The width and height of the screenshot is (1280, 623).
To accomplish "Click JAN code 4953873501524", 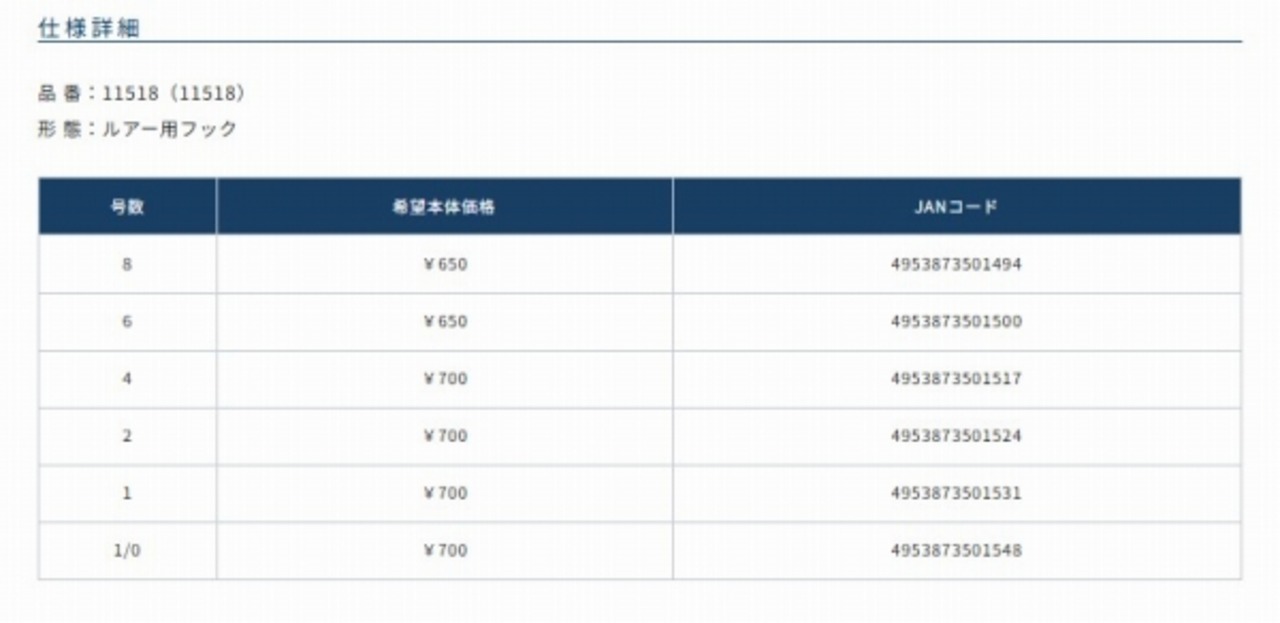I will click(956, 436).
